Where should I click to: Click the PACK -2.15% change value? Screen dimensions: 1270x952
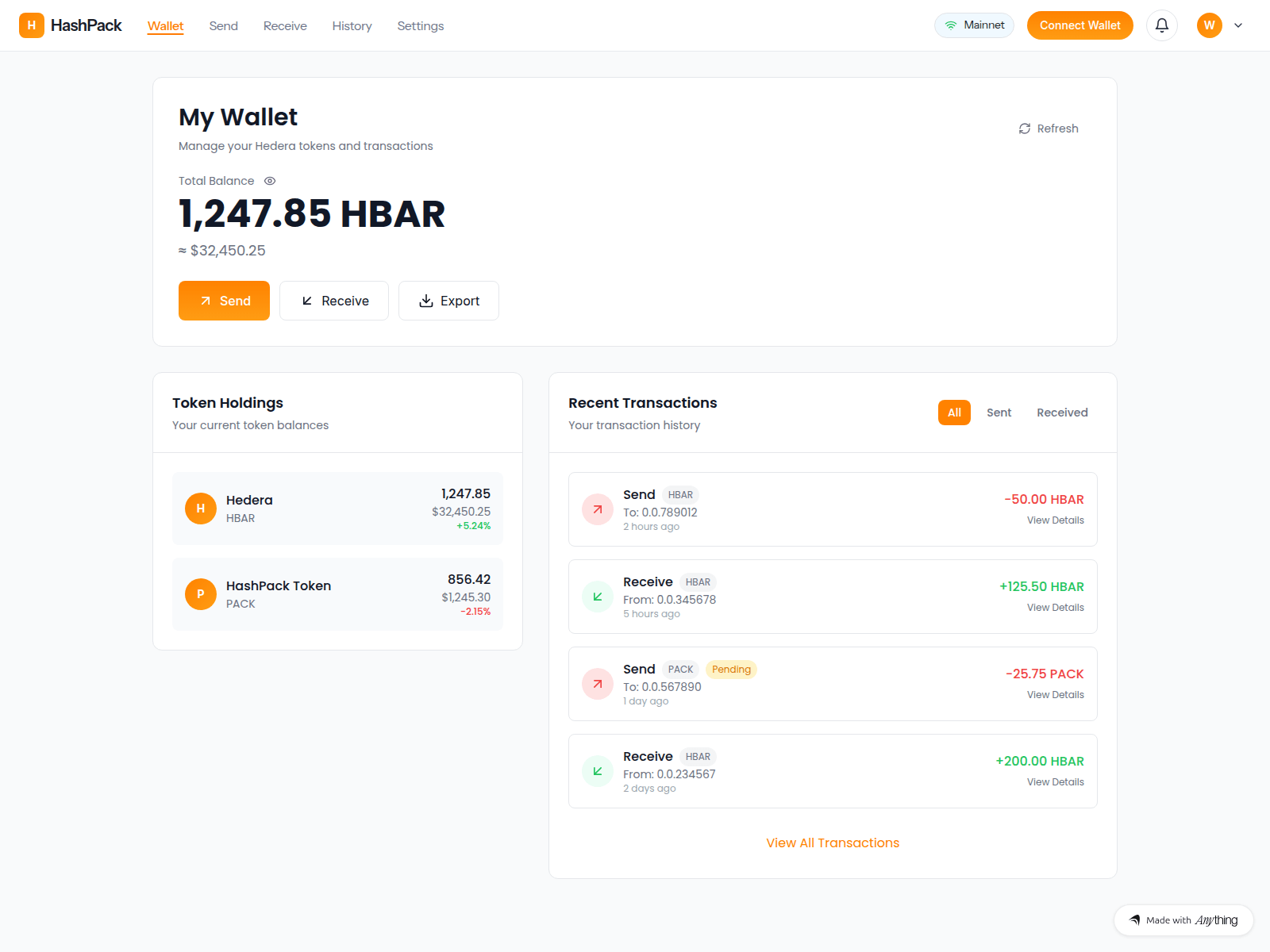(475, 612)
